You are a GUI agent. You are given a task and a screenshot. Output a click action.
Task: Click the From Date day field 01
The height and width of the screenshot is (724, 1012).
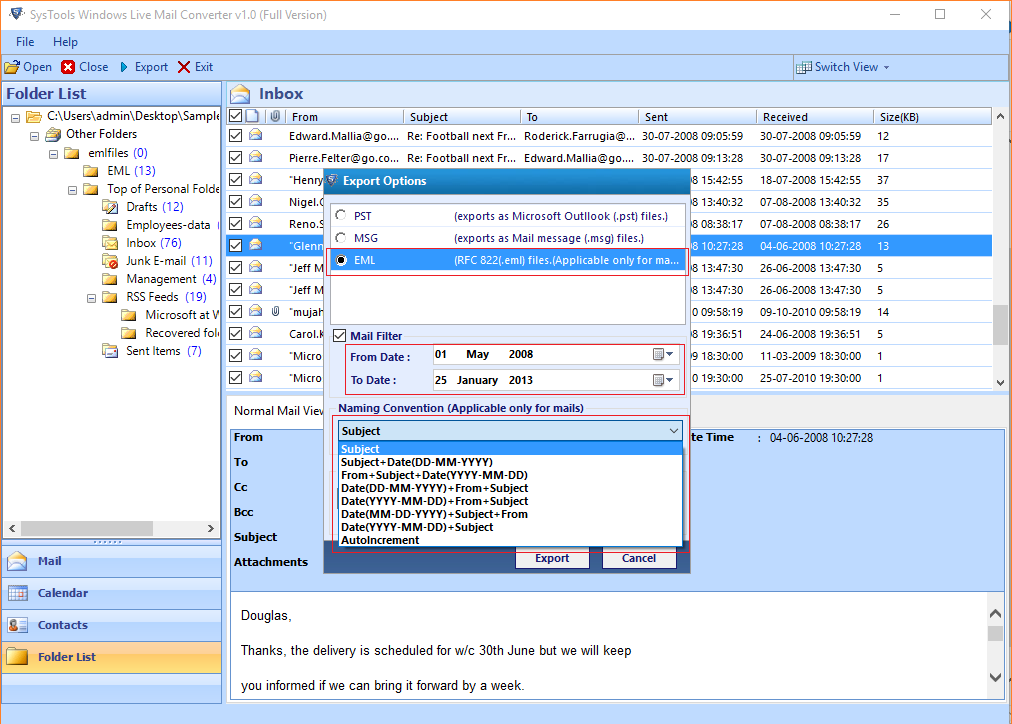441,354
